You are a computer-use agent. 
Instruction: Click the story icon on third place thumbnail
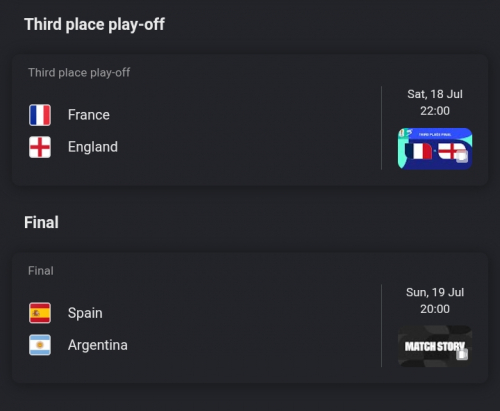click(462, 156)
